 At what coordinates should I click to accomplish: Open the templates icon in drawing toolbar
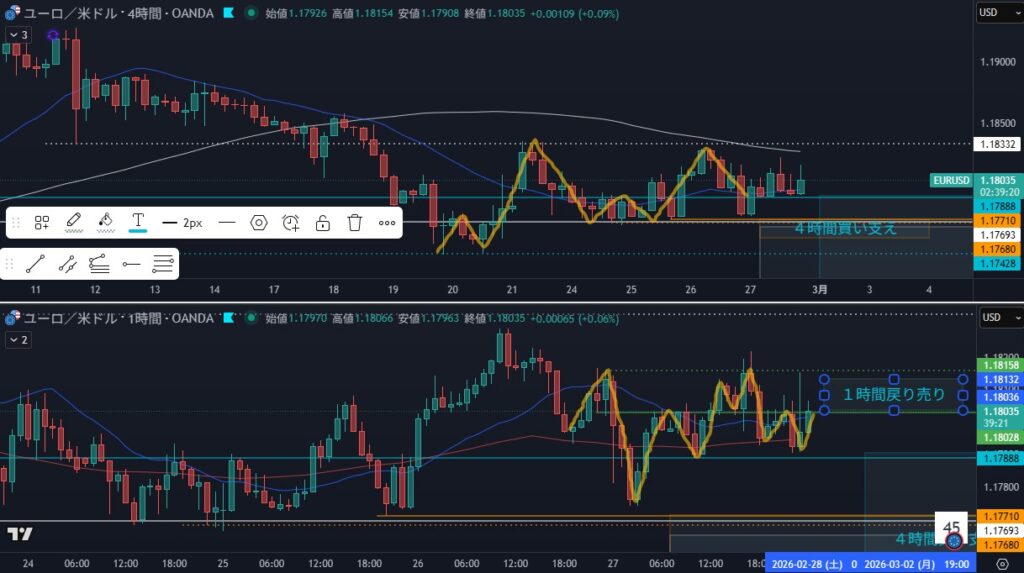pos(42,222)
